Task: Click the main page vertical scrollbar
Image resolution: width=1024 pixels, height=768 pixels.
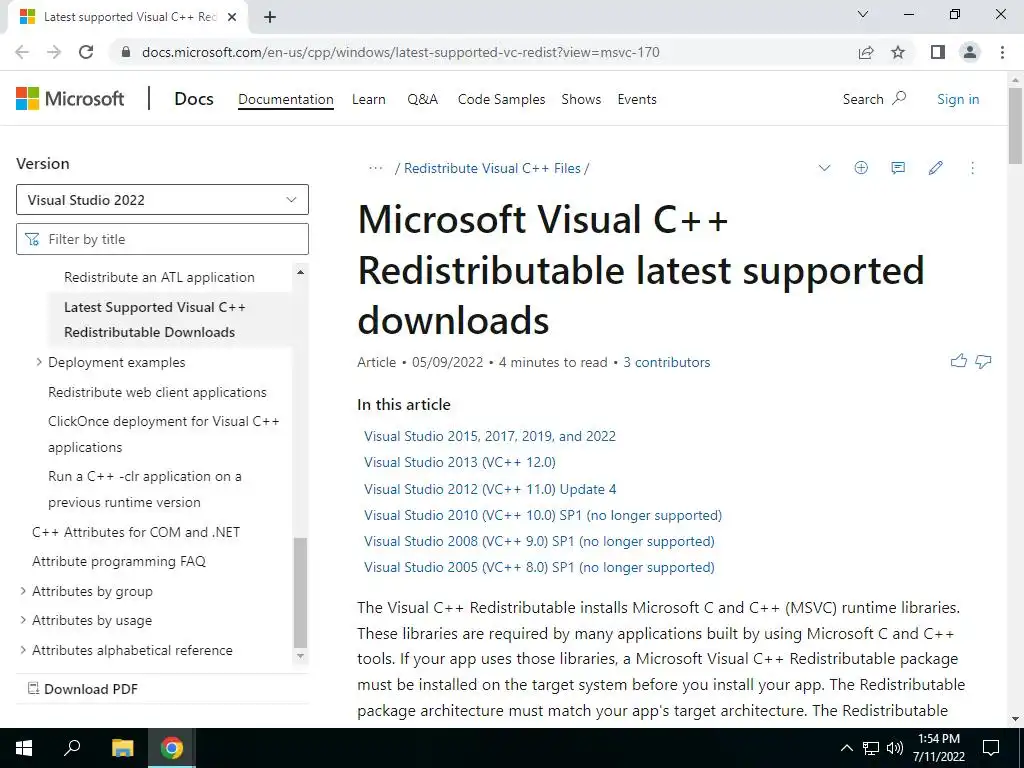Action: pos(1015,125)
